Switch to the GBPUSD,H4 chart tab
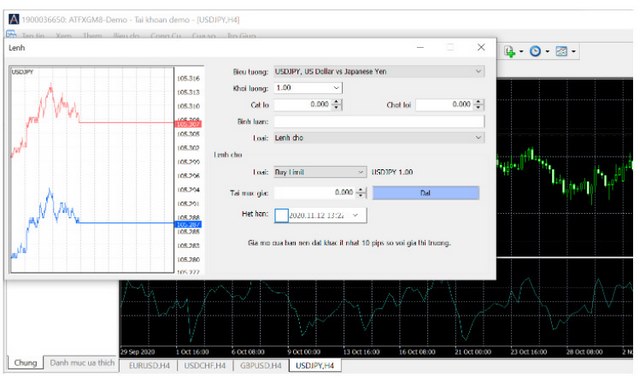Viewport: 640px width, 378px height. [x=261, y=366]
